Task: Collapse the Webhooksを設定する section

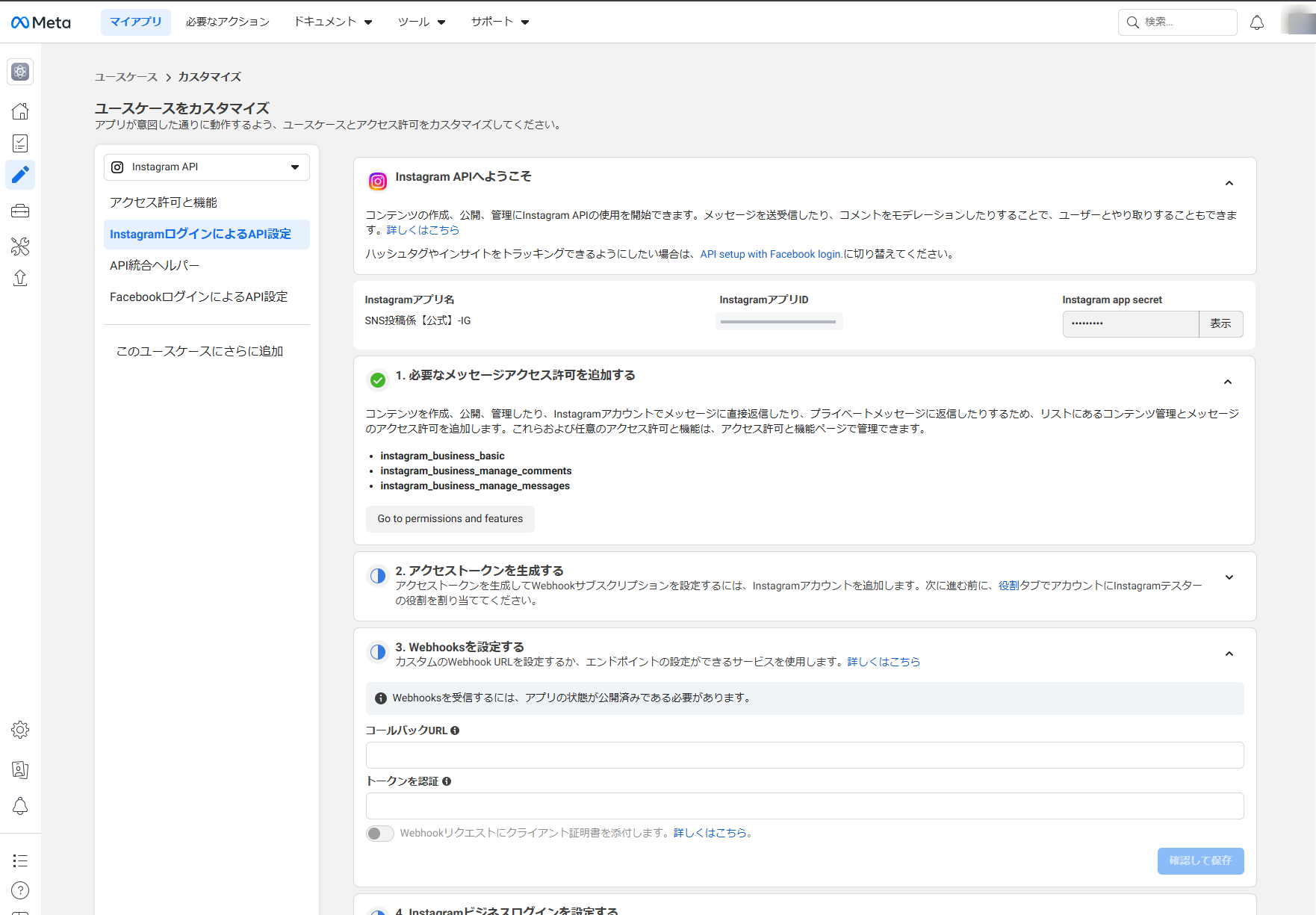Action: pyautogui.click(x=1229, y=654)
